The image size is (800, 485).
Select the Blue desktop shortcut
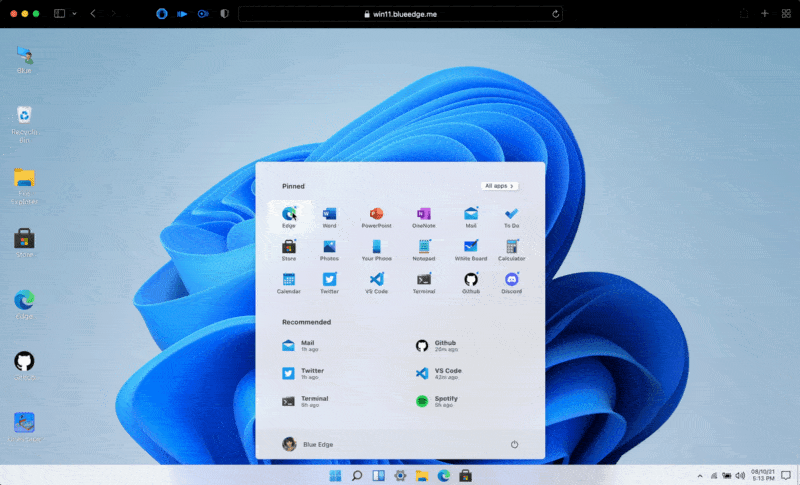(x=24, y=60)
